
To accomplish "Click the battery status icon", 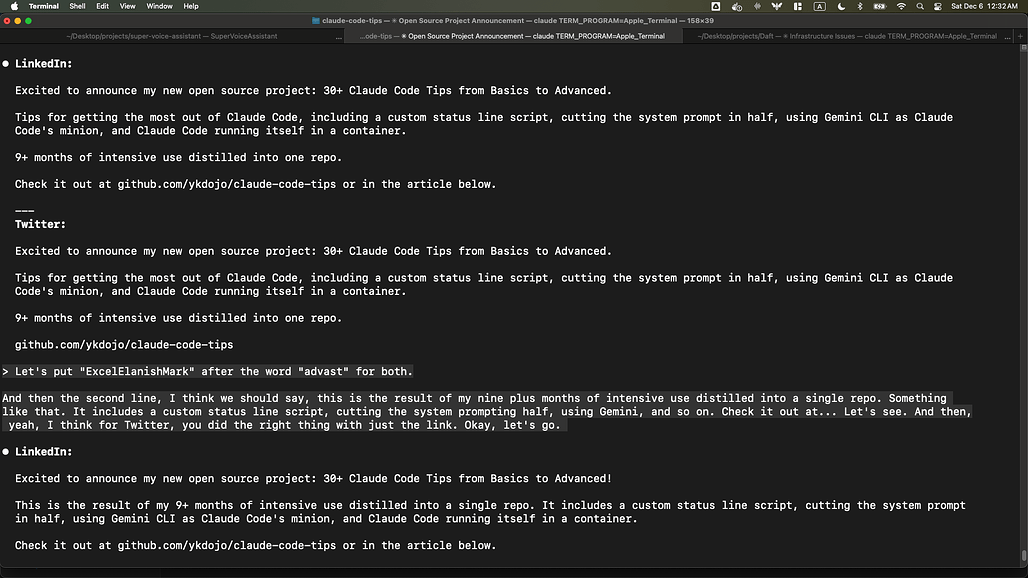I will (879, 6).
